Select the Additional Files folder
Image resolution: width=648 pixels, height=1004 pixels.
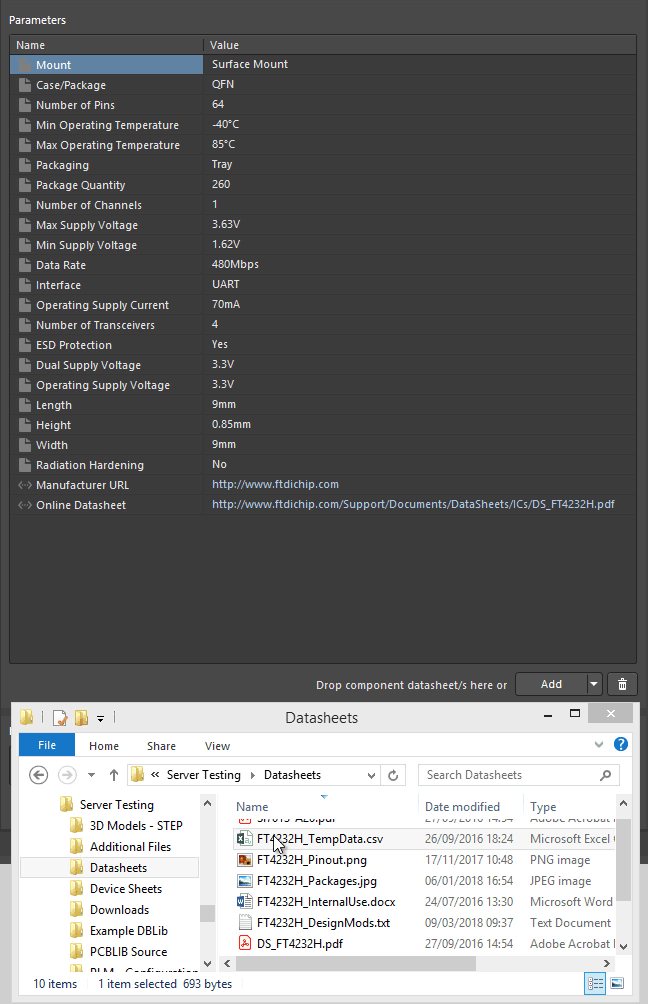click(130, 847)
